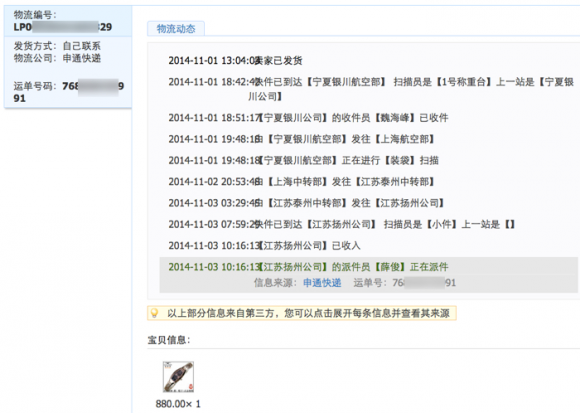Expand the 宁夏银川航空部 arrival entry
Viewport: 580px width, 413px height.
[371, 89]
